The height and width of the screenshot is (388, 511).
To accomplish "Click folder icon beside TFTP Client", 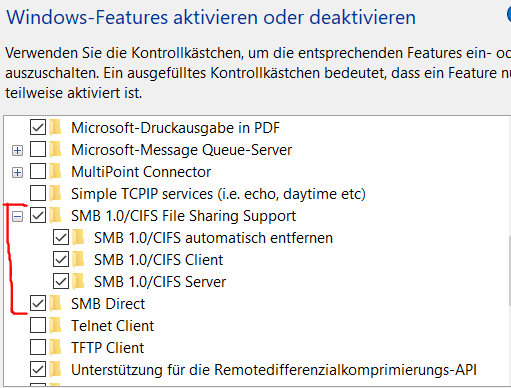I will click(55, 347).
